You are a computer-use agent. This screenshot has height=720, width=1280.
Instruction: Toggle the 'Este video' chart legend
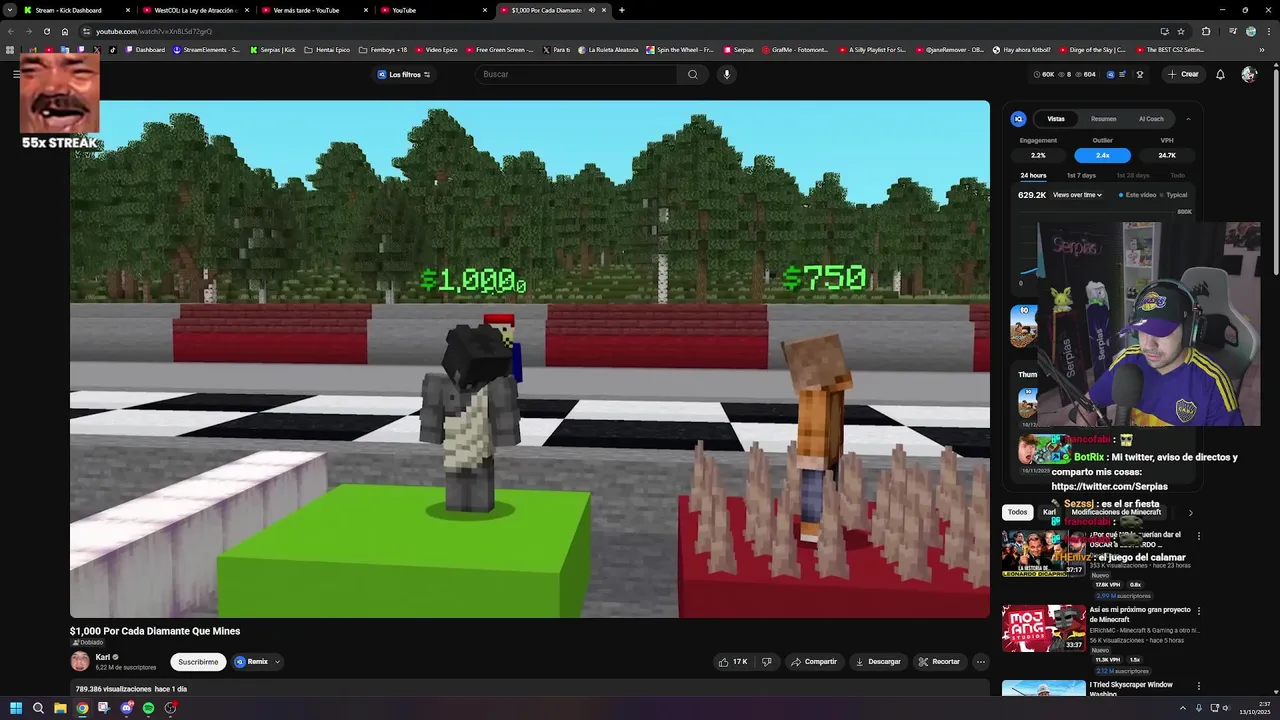(x=1138, y=195)
